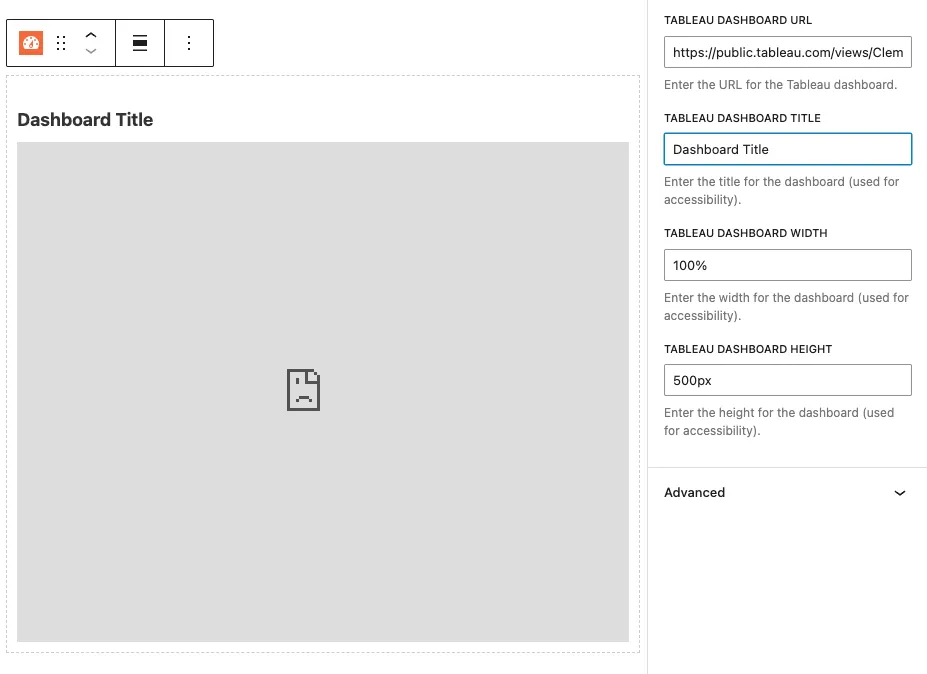
Task: Grab the six-dot block drag handle
Action: point(61,43)
